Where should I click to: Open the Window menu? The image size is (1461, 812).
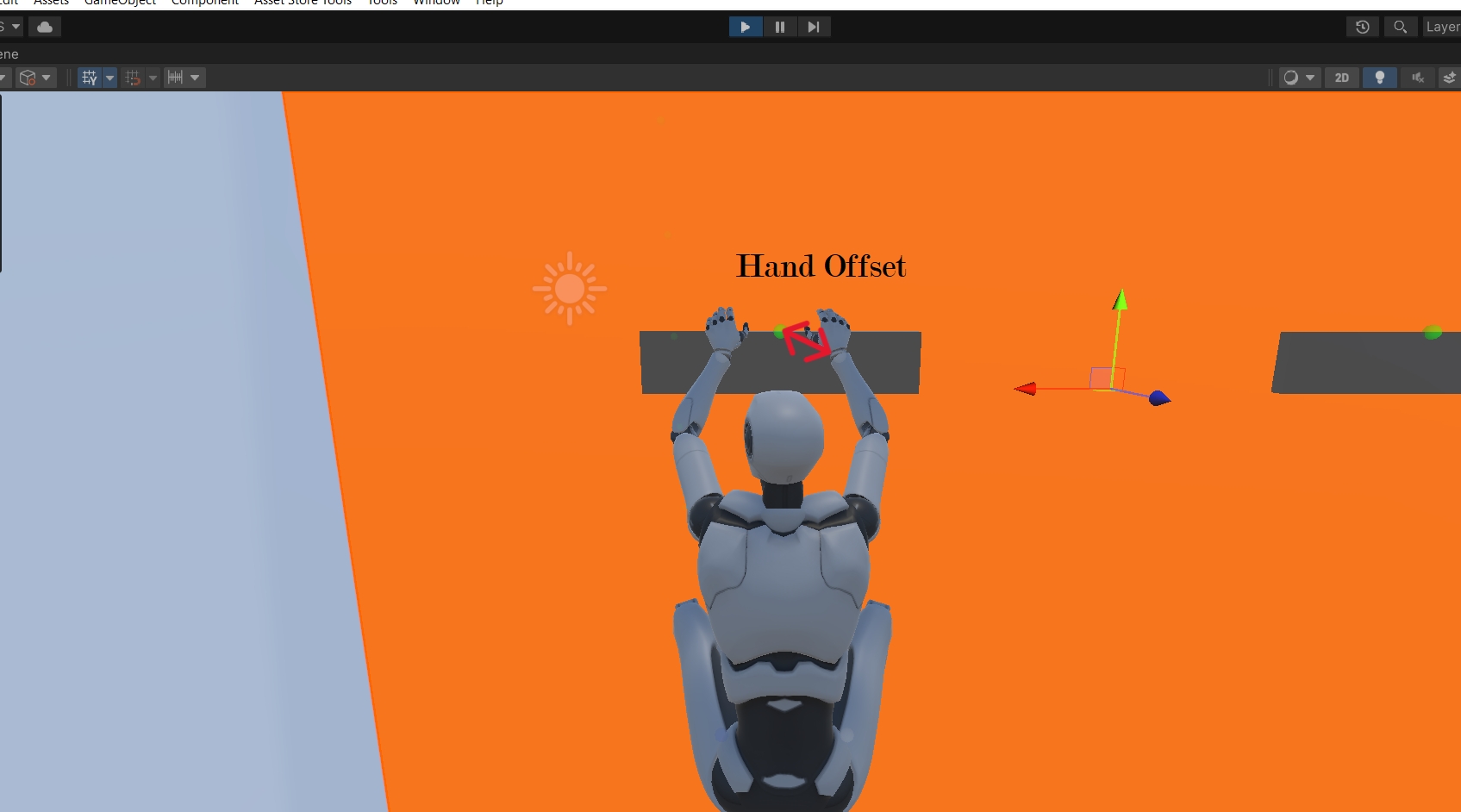point(436,3)
